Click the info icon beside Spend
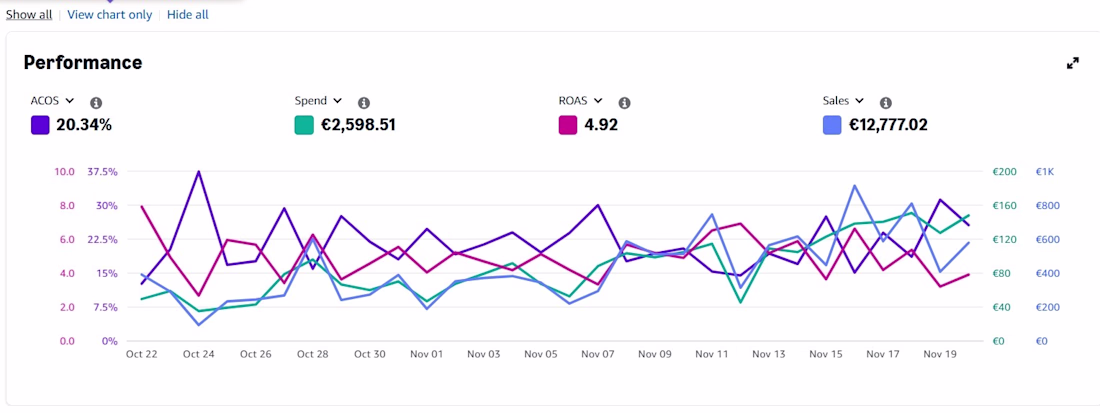1100x413 pixels. click(x=363, y=103)
